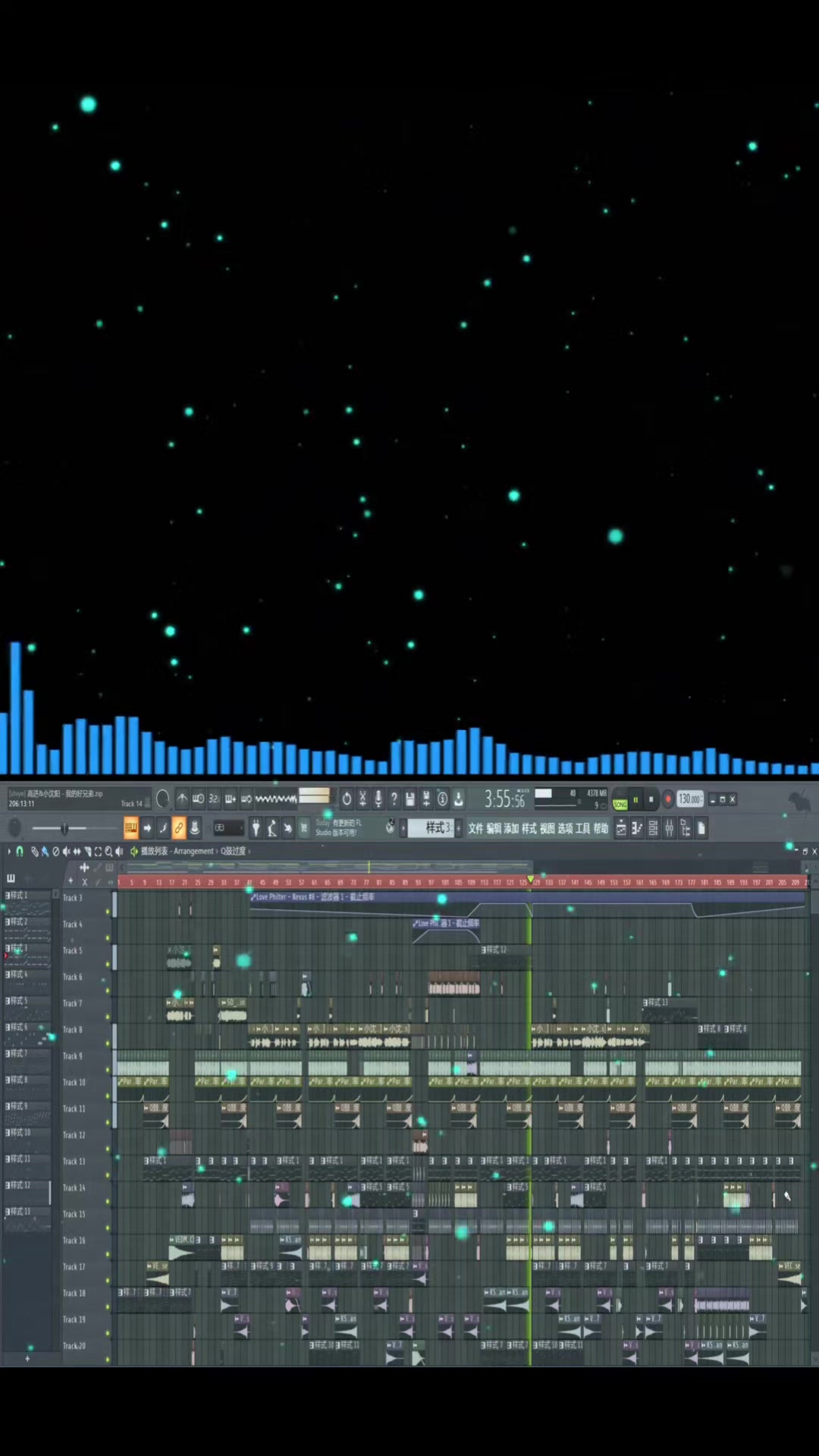
Task: Click the main volume slider handle
Action: point(64,828)
